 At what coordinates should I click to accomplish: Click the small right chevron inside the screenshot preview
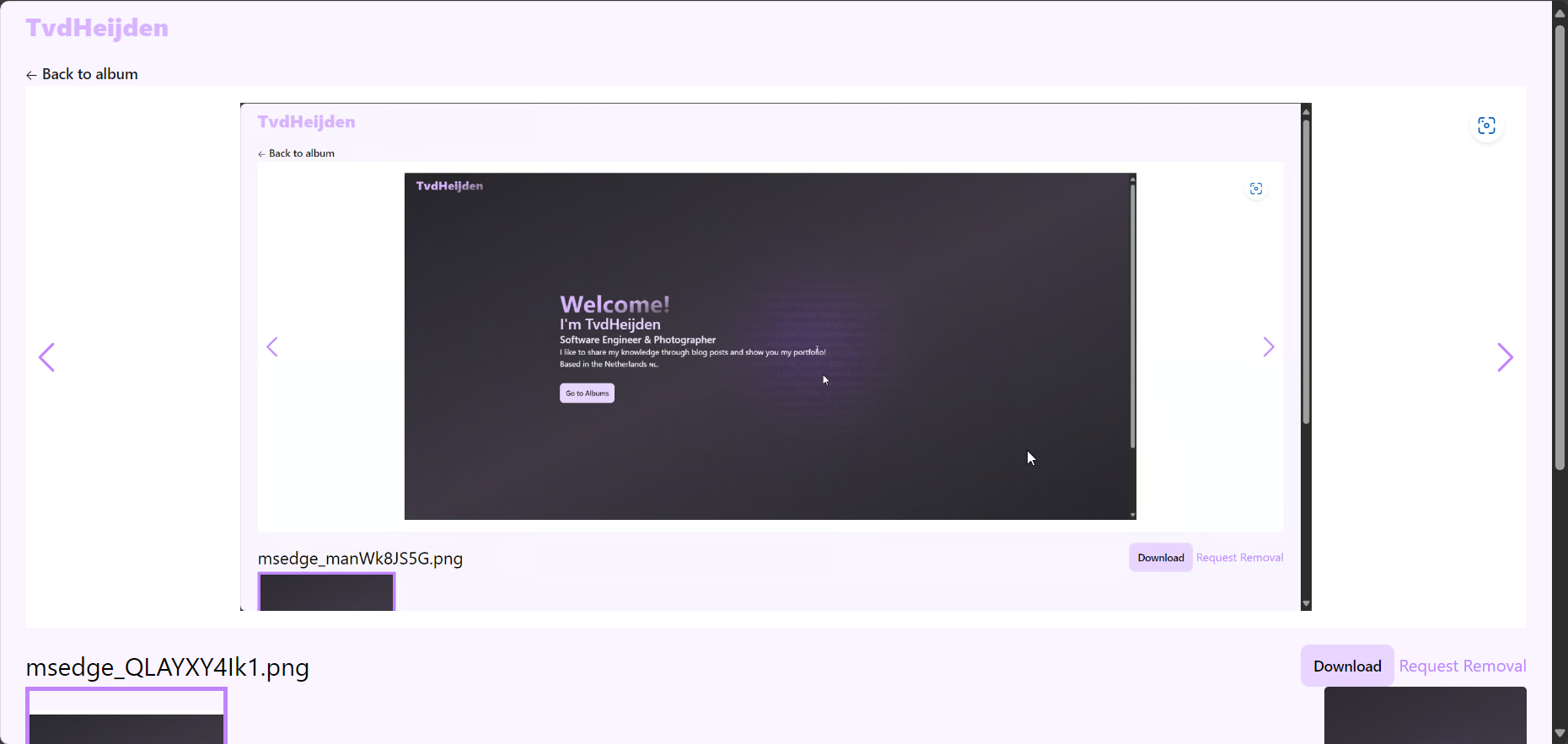[x=1268, y=347]
